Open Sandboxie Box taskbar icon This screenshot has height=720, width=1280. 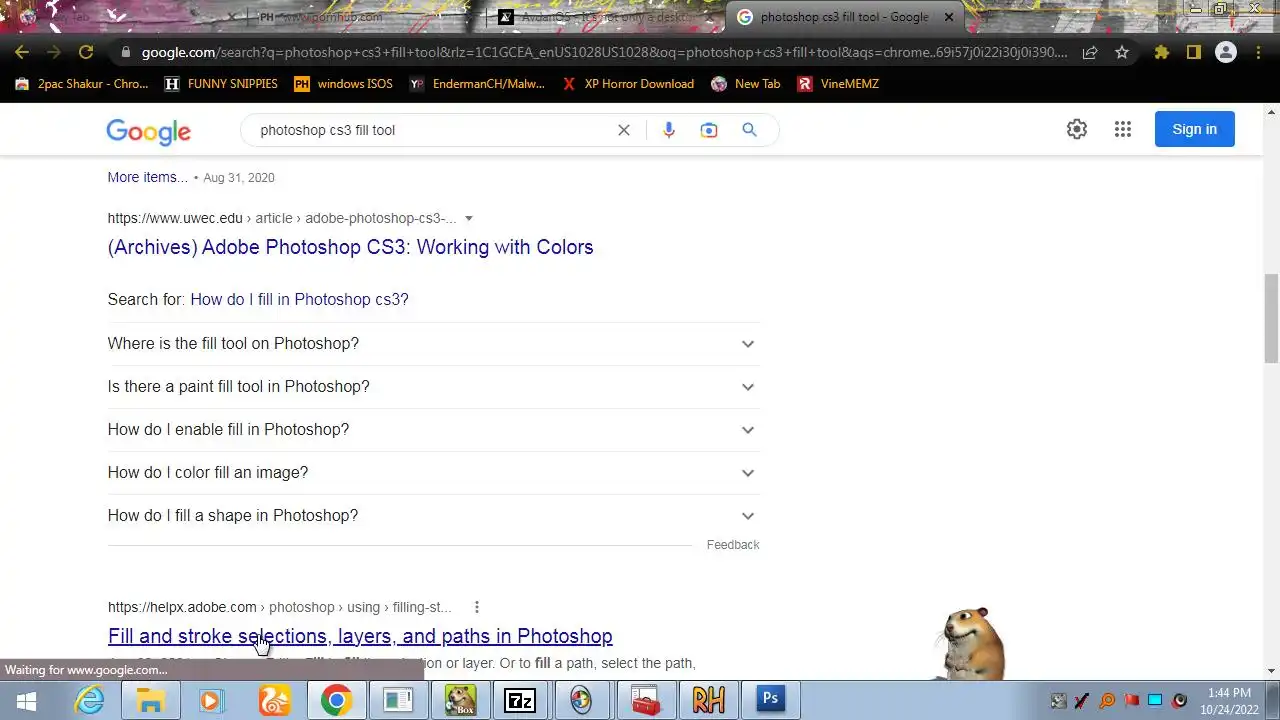tap(460, 701)
